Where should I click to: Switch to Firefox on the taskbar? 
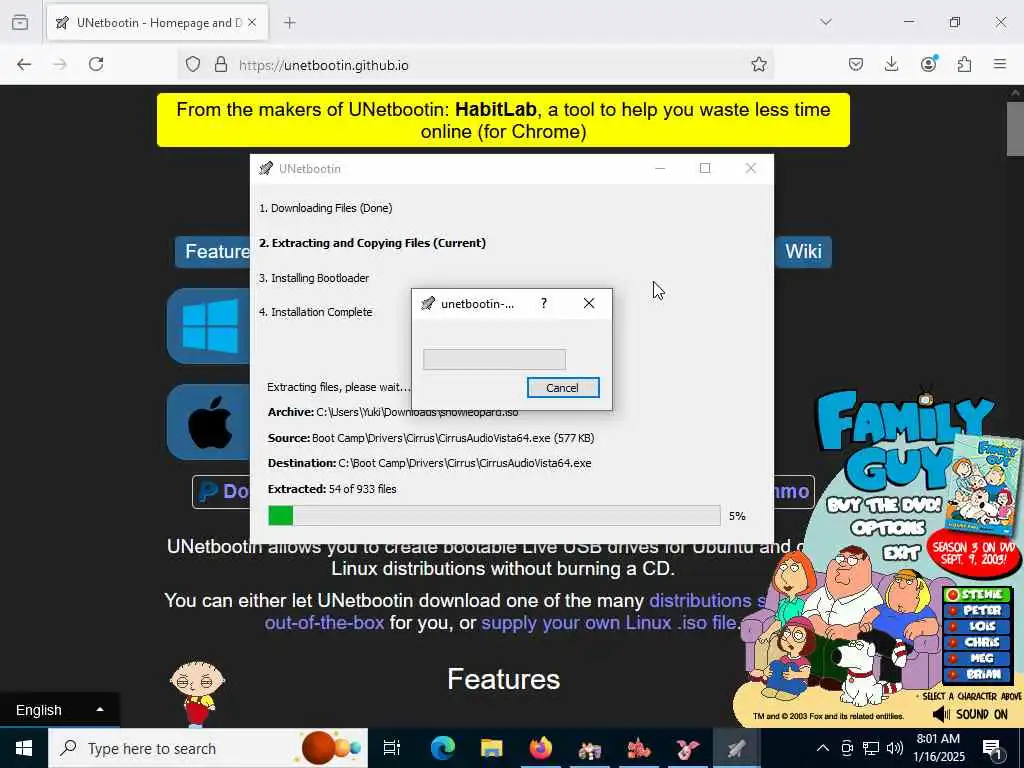[x=540, y=748]
